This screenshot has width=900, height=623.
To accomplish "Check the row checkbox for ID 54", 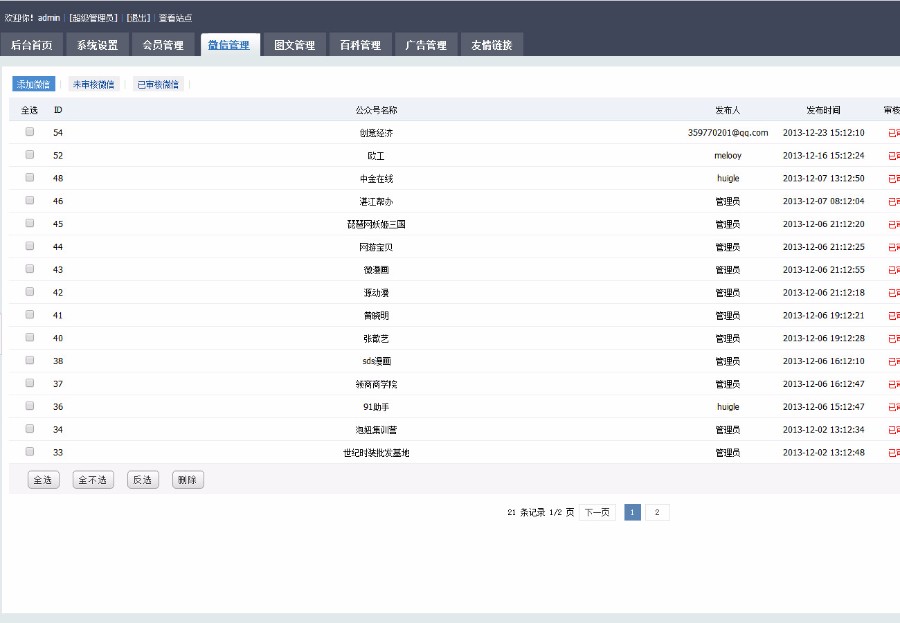I will pos(29,131).
